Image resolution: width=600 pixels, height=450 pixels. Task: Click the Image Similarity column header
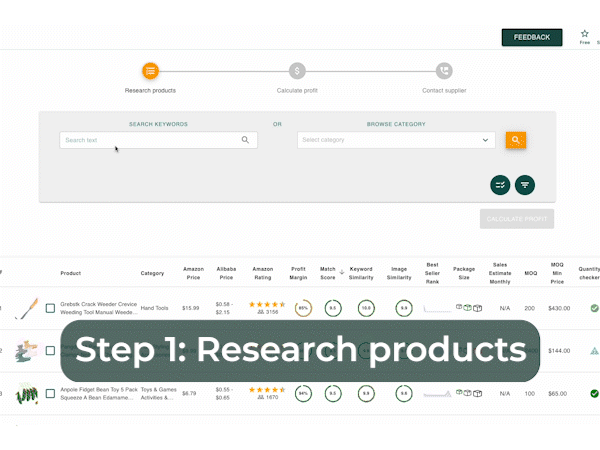[x=399, y=273]
